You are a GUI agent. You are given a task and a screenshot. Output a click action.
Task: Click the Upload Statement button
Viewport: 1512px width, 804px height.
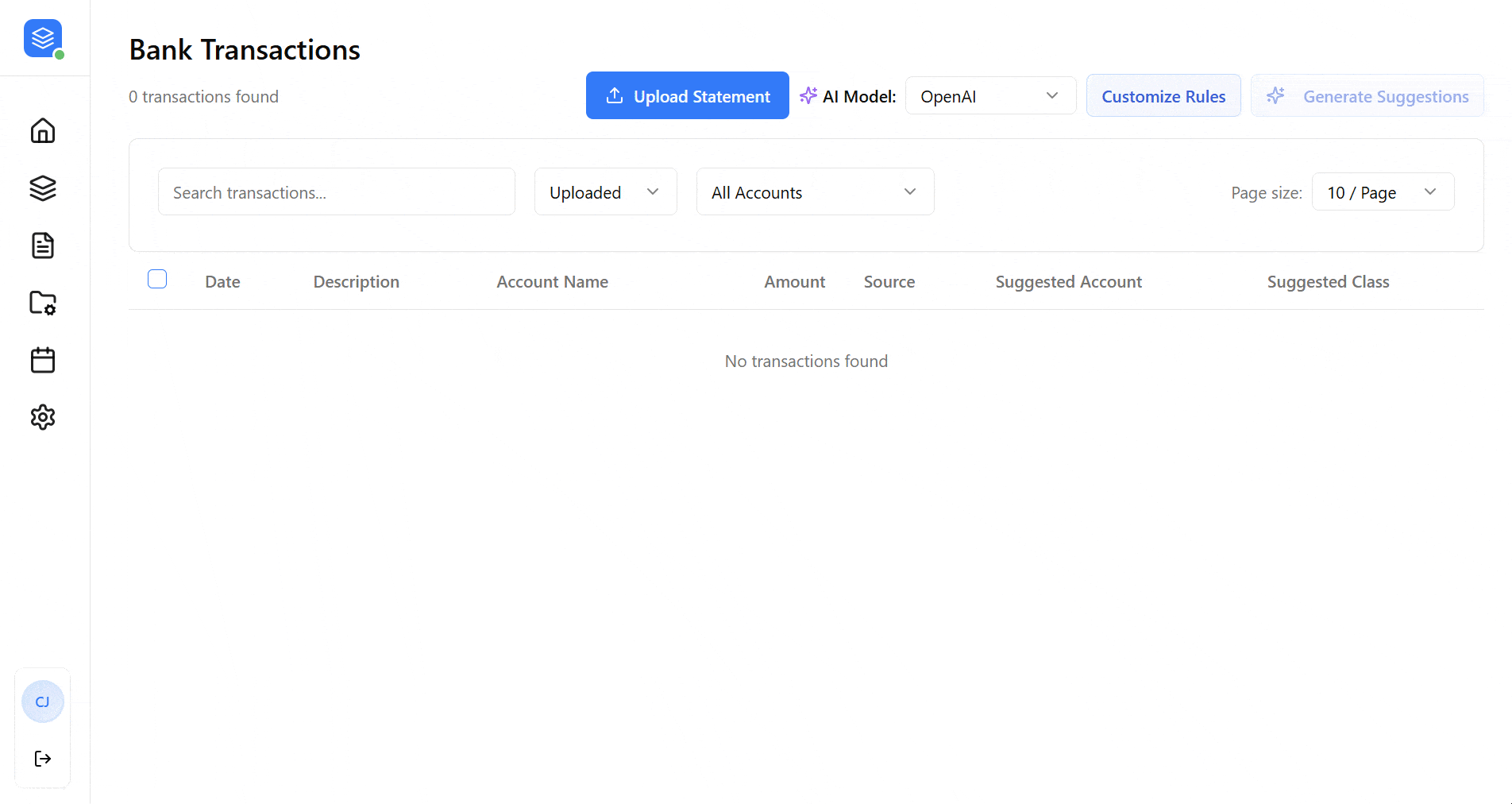click(687, 96)
